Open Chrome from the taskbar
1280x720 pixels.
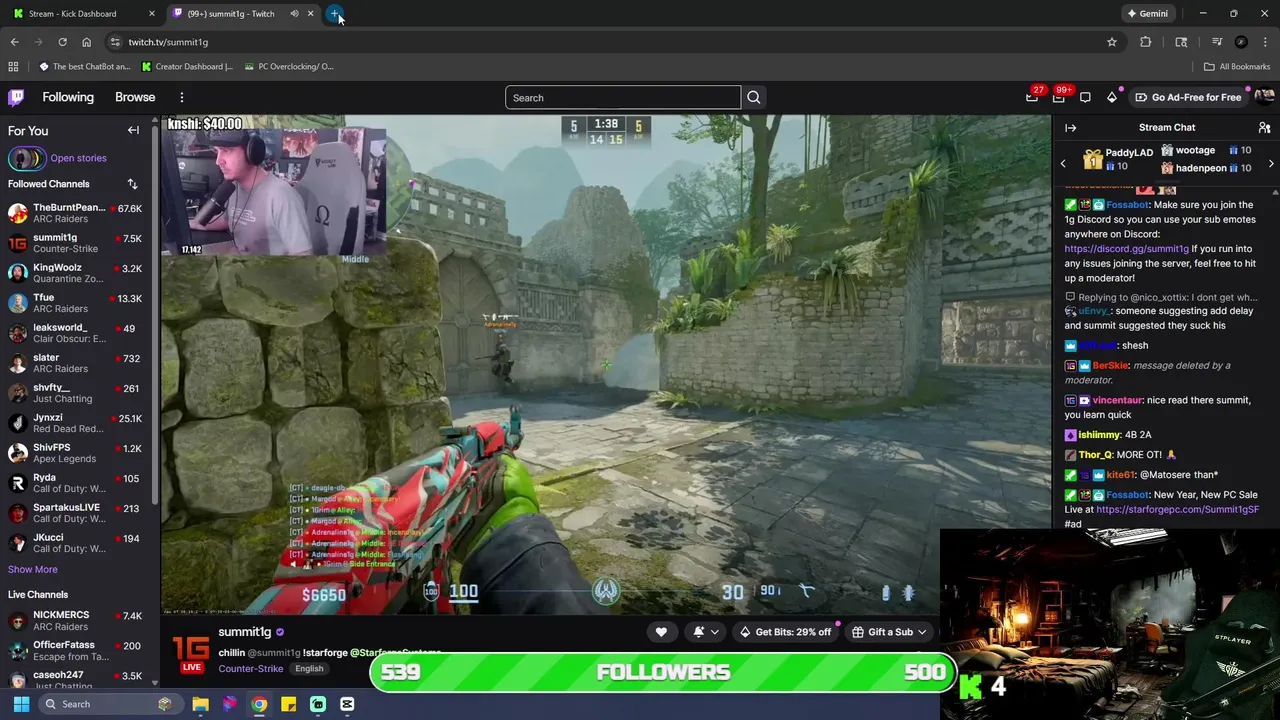pos(259,704)
